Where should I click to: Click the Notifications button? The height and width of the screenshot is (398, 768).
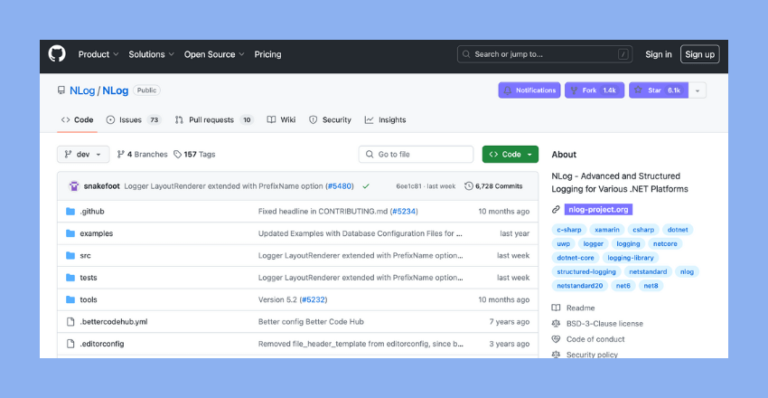pyautogui.click(x=529, y=91)
